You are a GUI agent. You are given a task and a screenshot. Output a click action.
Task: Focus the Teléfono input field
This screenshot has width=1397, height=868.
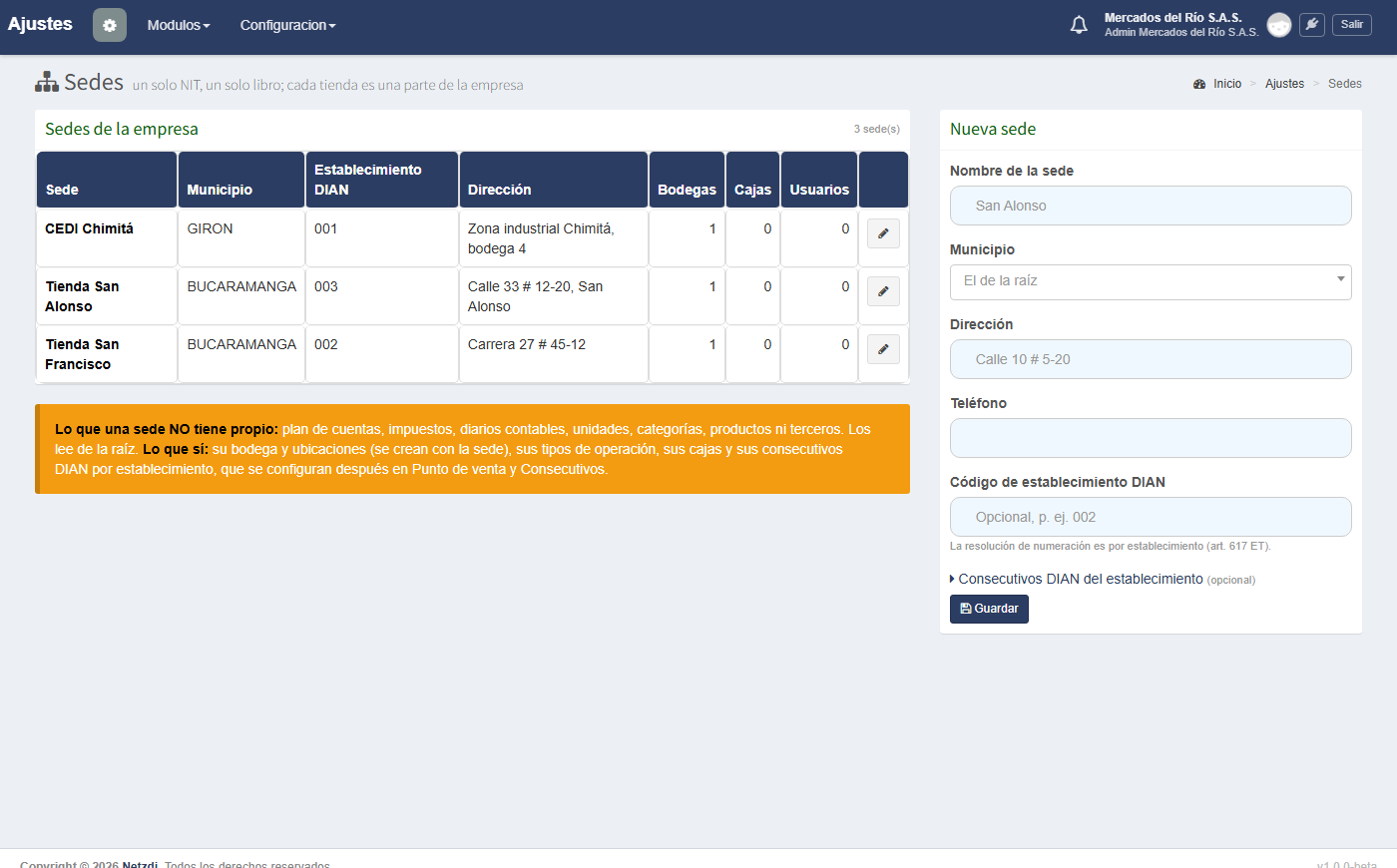(x=1151, y=438)
